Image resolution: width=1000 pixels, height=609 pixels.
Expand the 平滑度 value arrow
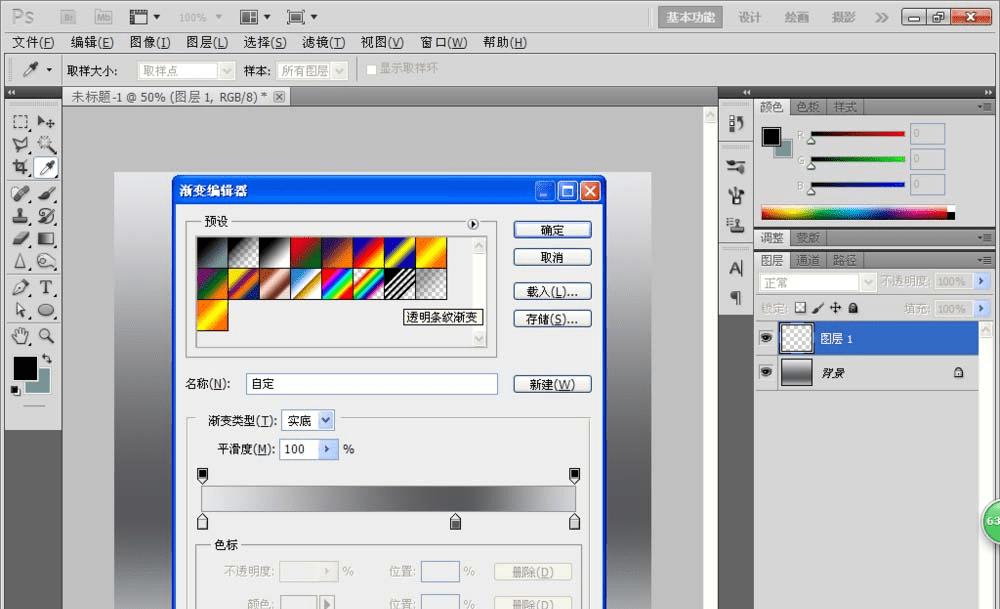(329, 450)
